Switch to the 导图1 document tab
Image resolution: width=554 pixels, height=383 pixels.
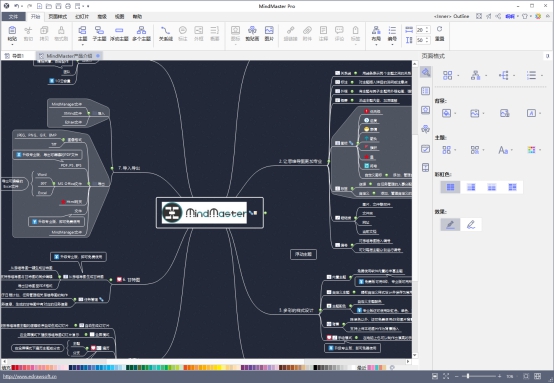[15, 56]
